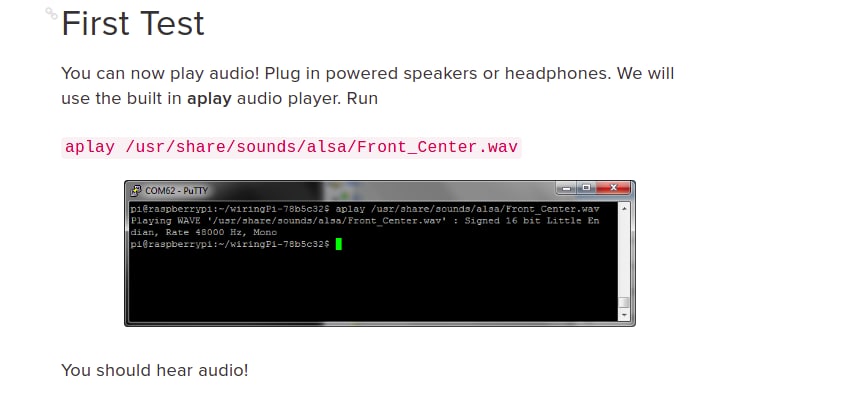
Task: Click the COM62 - PuTTY title text
Action: 176,191
